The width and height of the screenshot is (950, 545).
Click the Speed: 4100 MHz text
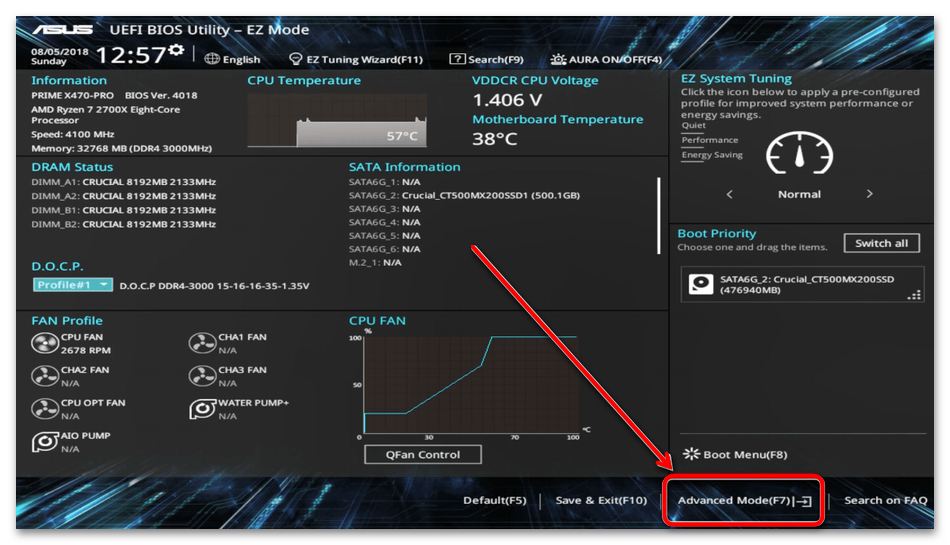pyautogui.click(x=73, y=134)
